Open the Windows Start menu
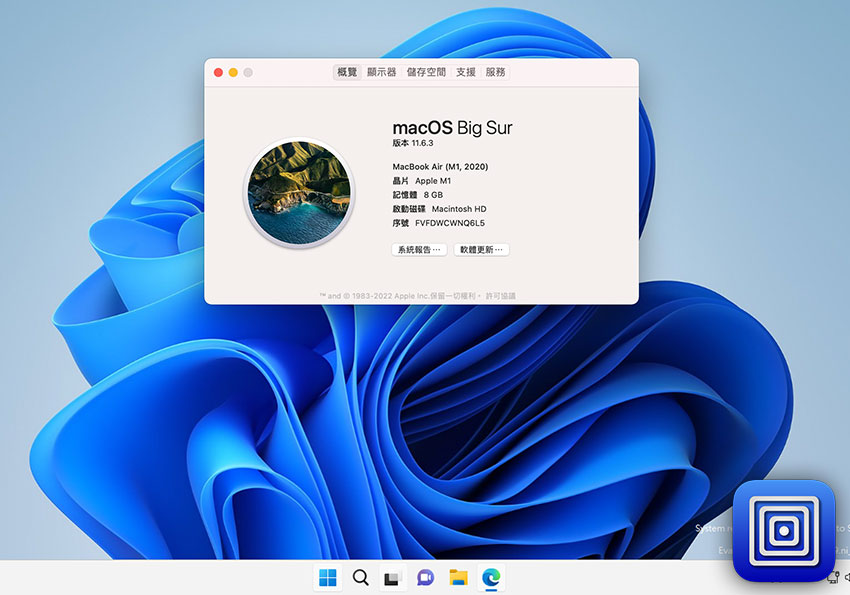This screenshot has width=850, height=595. (327, 578)
